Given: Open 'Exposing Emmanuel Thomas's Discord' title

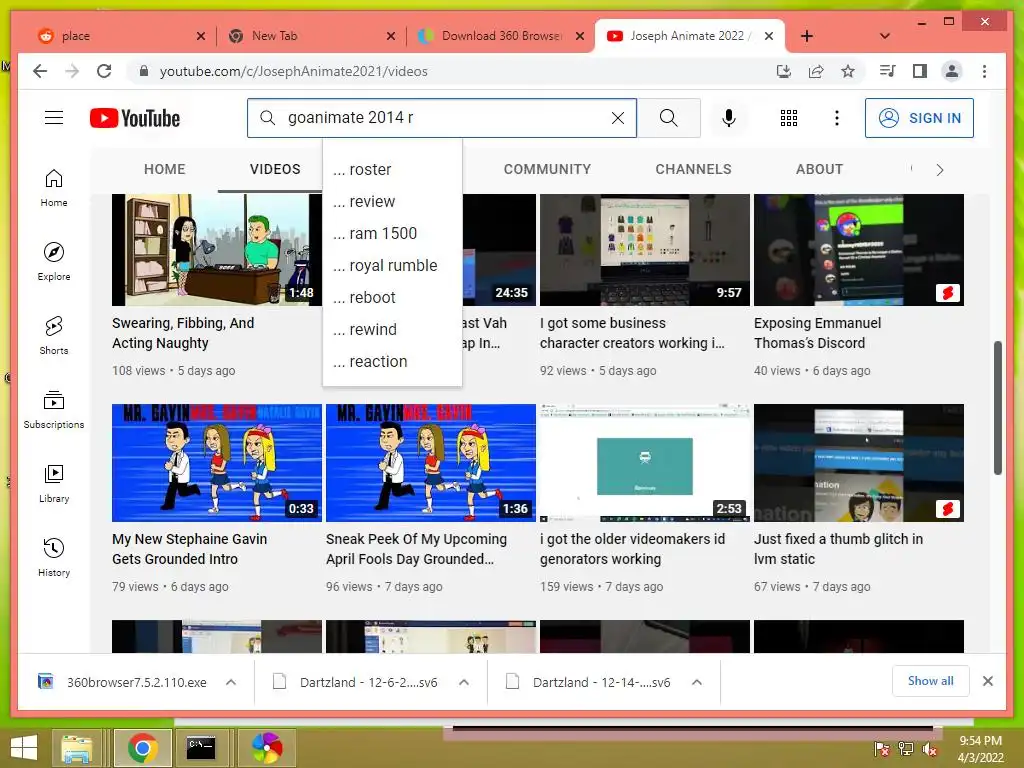Looking at the screenshot, I should 817,333.
